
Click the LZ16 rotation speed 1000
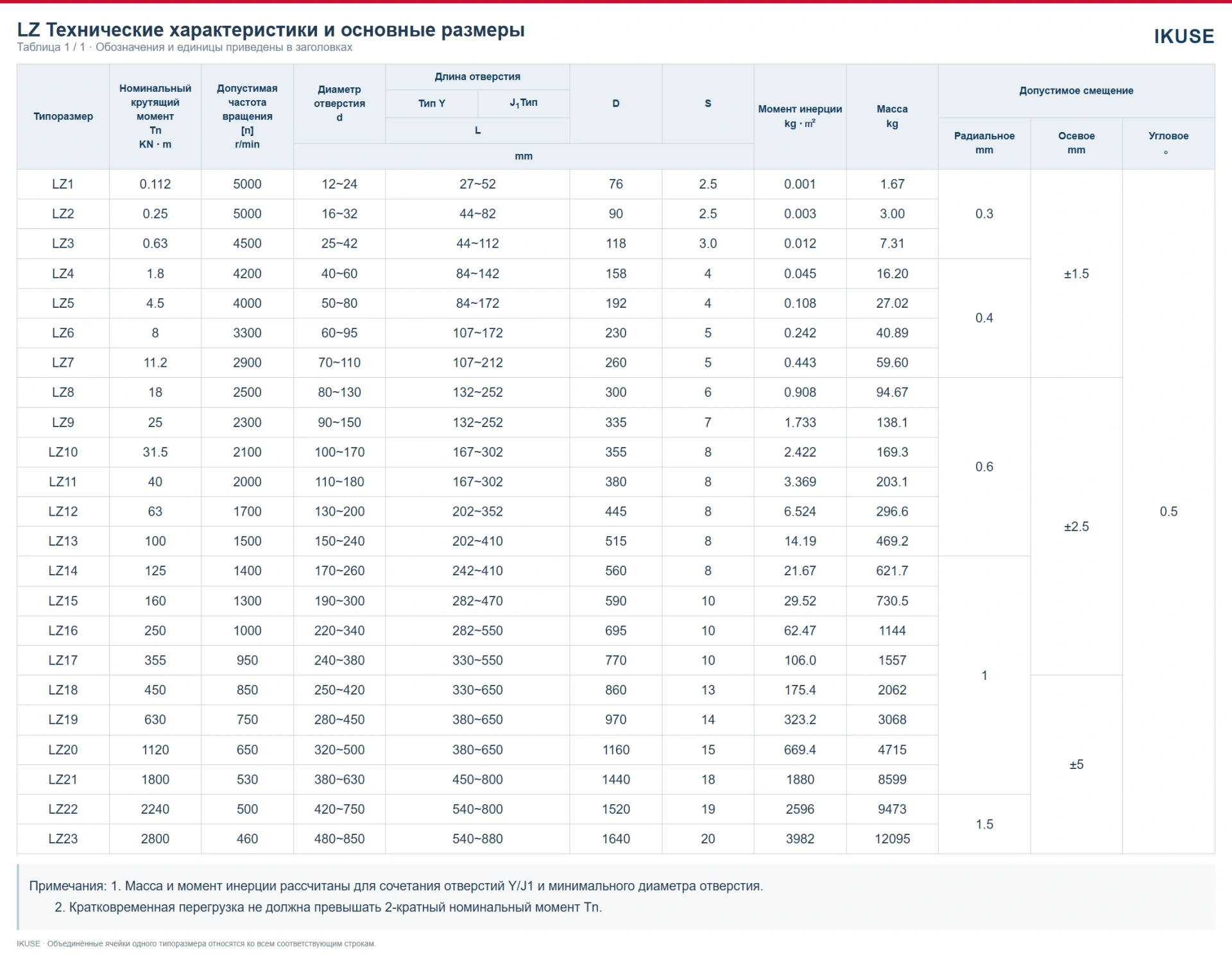tap(247, 630)
